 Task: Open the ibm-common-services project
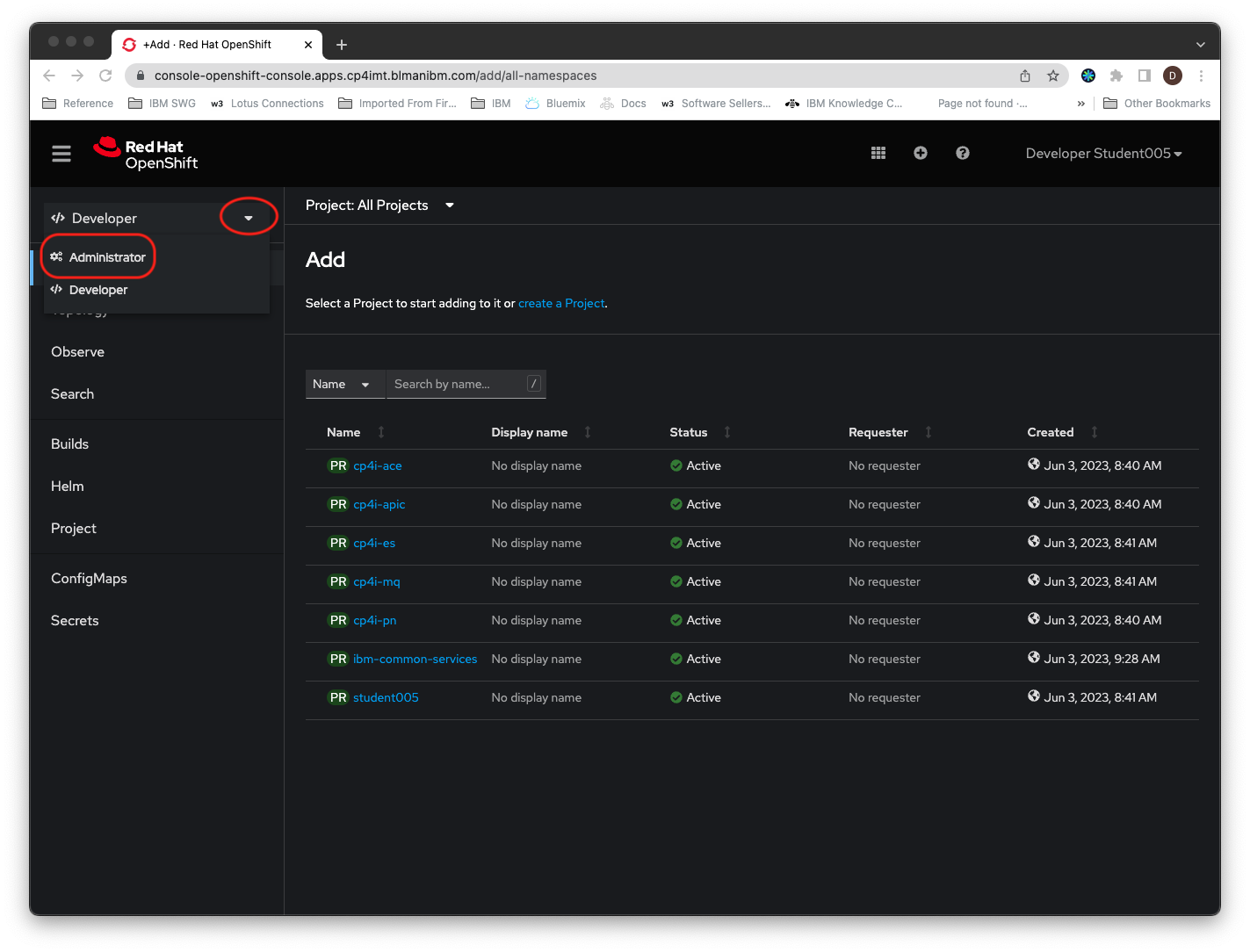pyautogui.click(x=415, y=660)
